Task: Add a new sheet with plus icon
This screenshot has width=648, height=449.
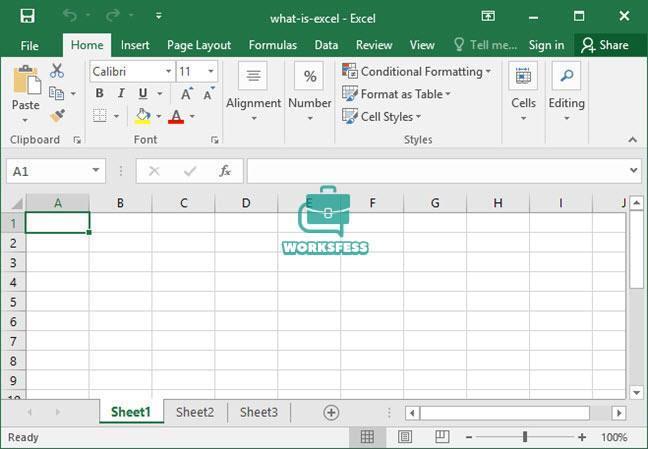Action: [x=331, y=412]
